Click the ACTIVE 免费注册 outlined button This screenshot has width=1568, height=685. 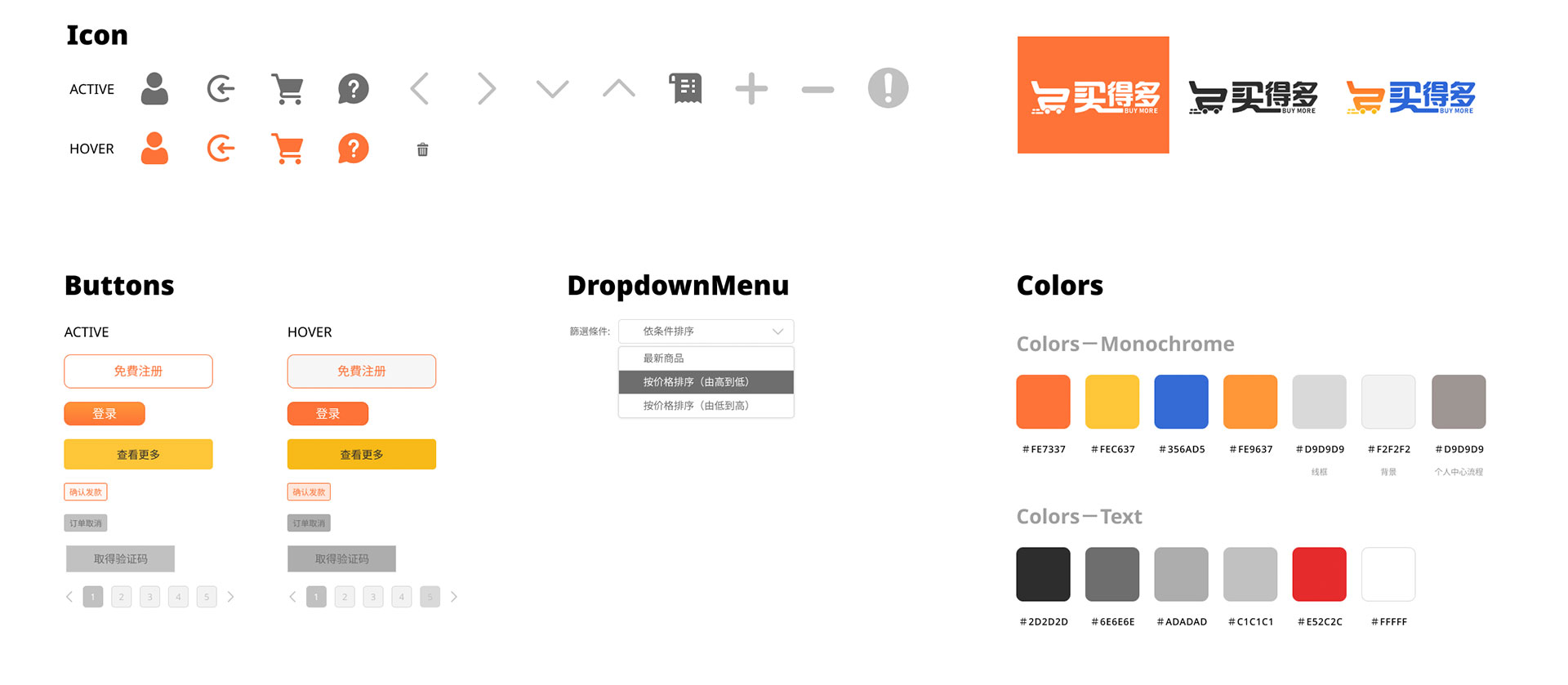coord(139,371)
